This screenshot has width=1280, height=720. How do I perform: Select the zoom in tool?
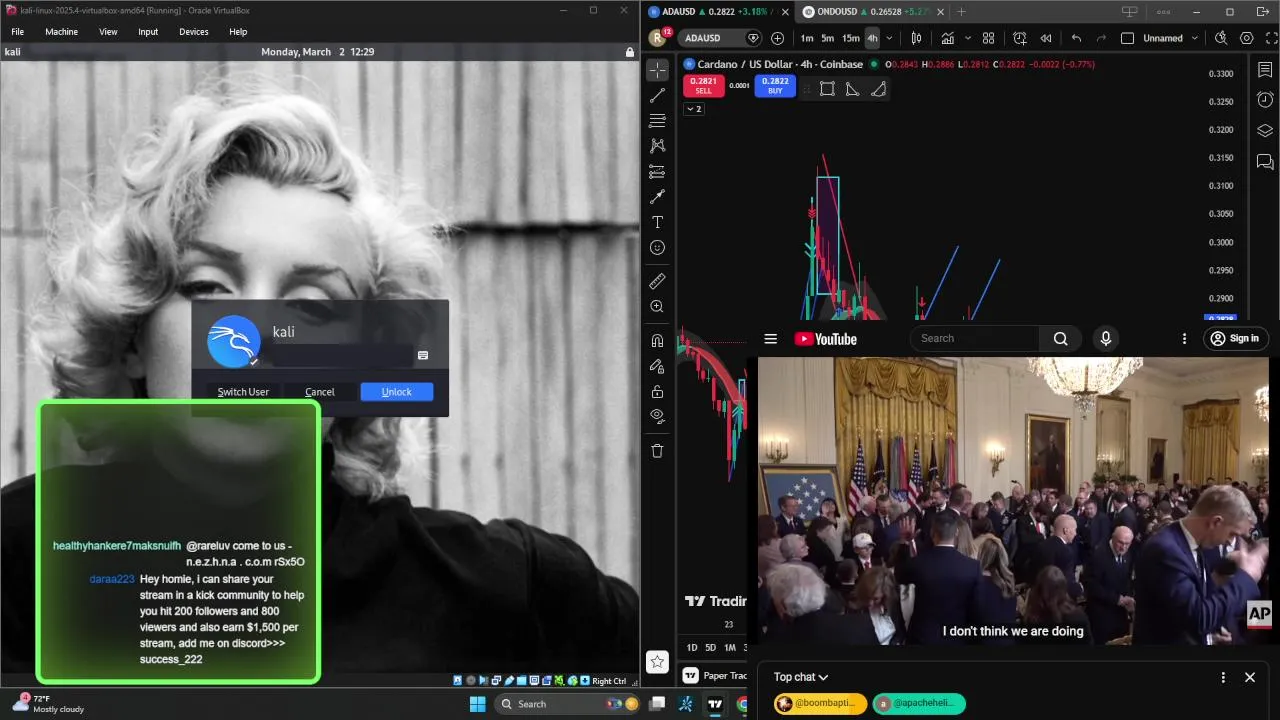coord(657,307)
